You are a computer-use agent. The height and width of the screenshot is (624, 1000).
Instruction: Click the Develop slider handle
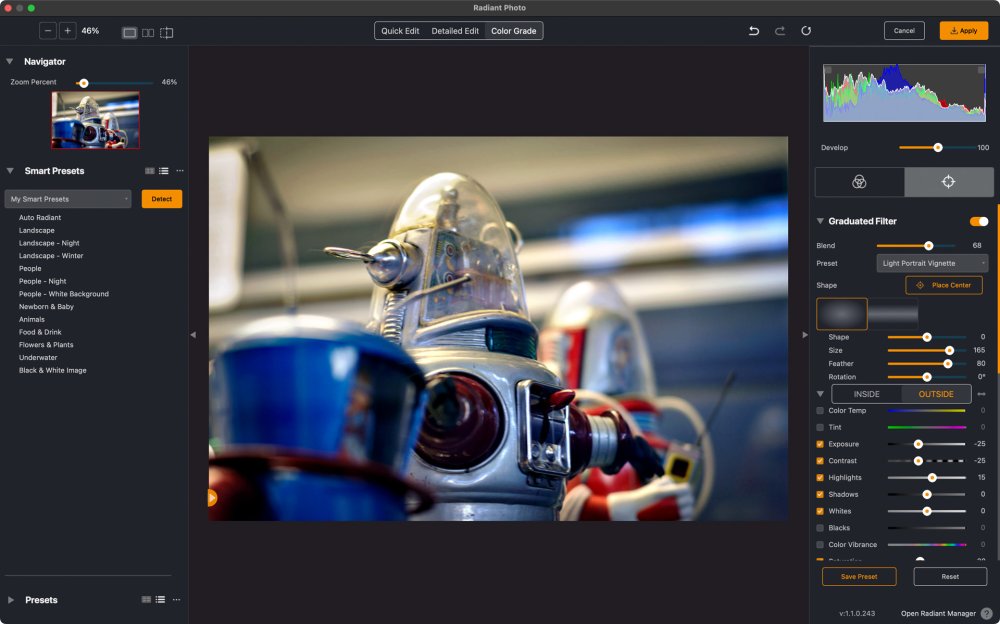(x=938, y=147)
